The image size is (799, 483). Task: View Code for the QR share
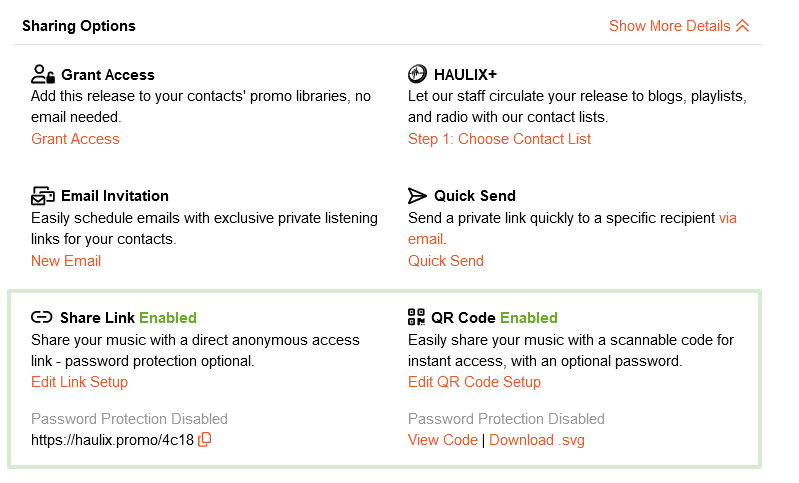442,440
